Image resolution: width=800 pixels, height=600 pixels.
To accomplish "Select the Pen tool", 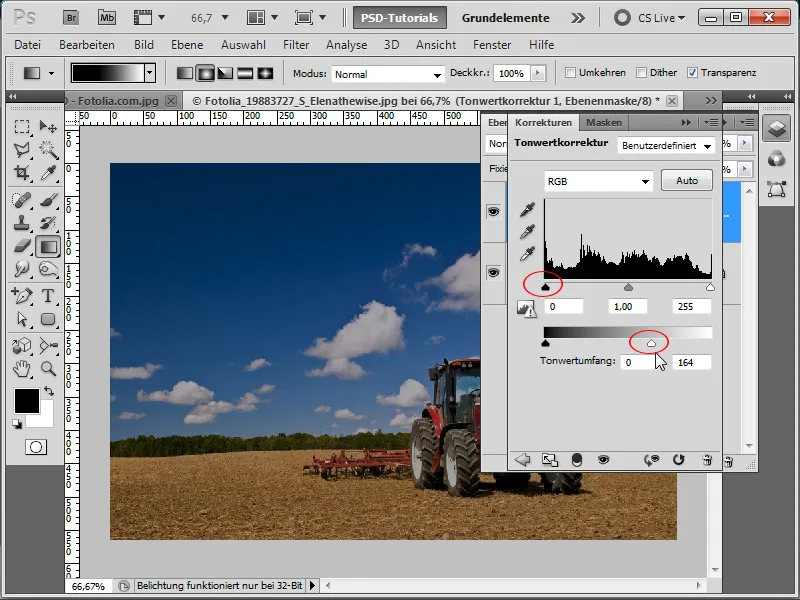I will coord(21,295).
